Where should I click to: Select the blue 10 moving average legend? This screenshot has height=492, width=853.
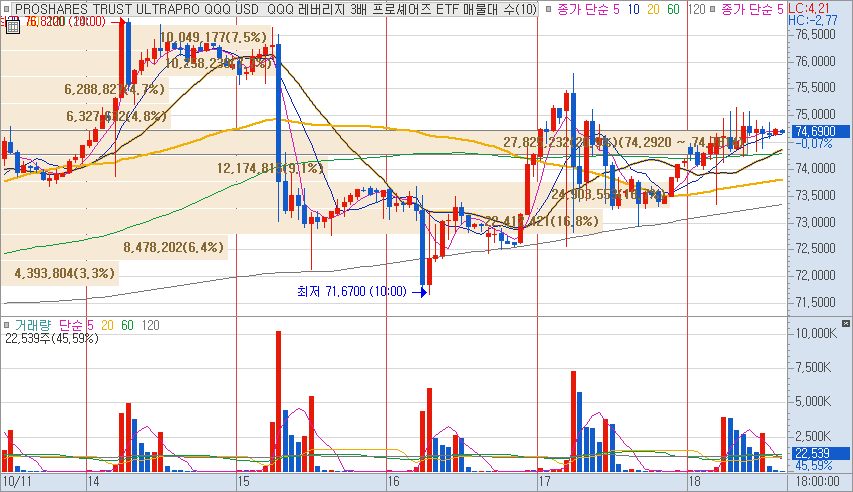click(x=633, y=9)
